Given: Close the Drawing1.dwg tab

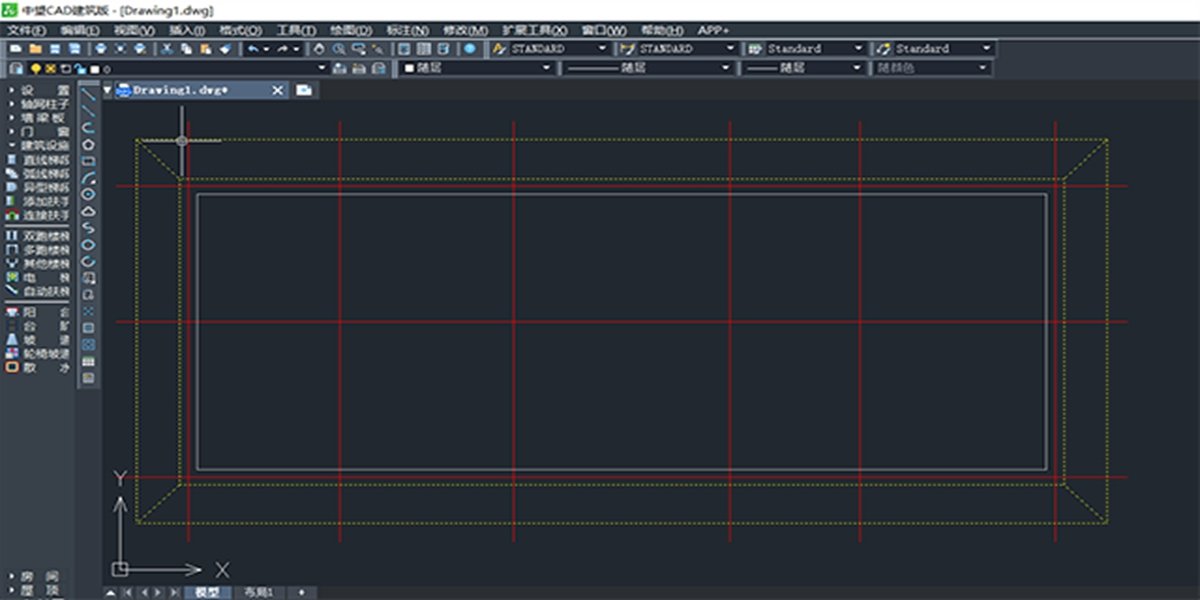Looking at the screenshot, I should [x=278, y=90].
